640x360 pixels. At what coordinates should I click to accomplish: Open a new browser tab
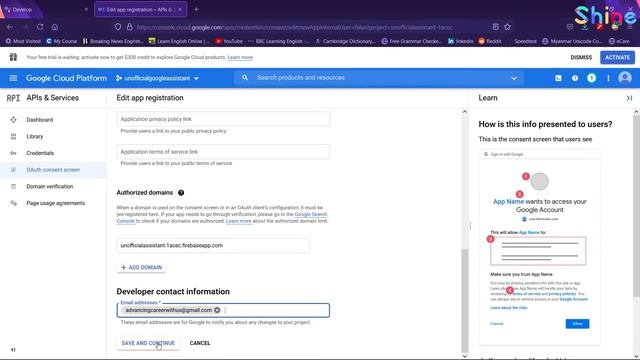196,9
